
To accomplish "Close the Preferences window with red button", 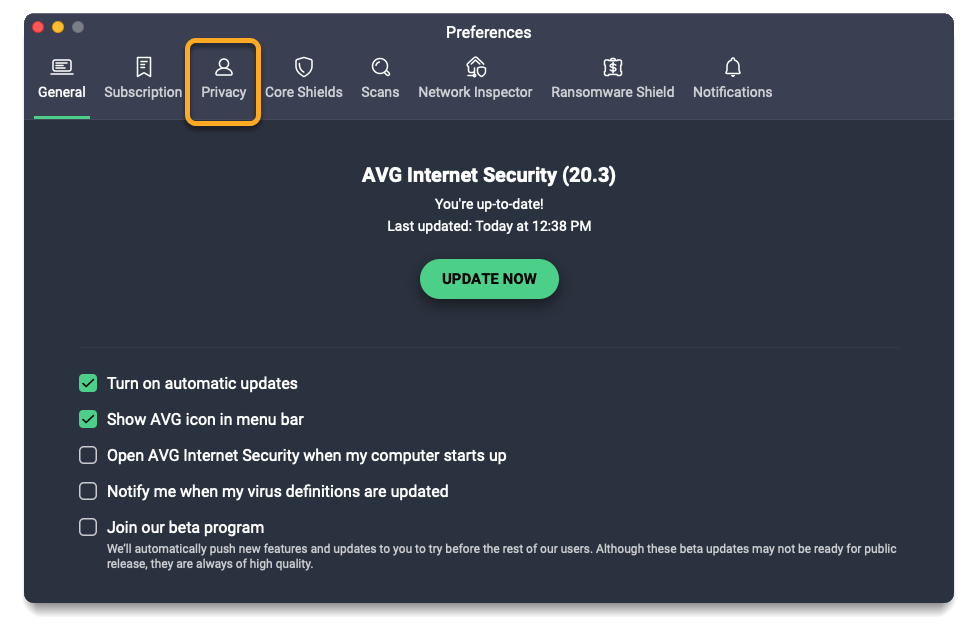I will pyautogui.click(x=37, y=27).
